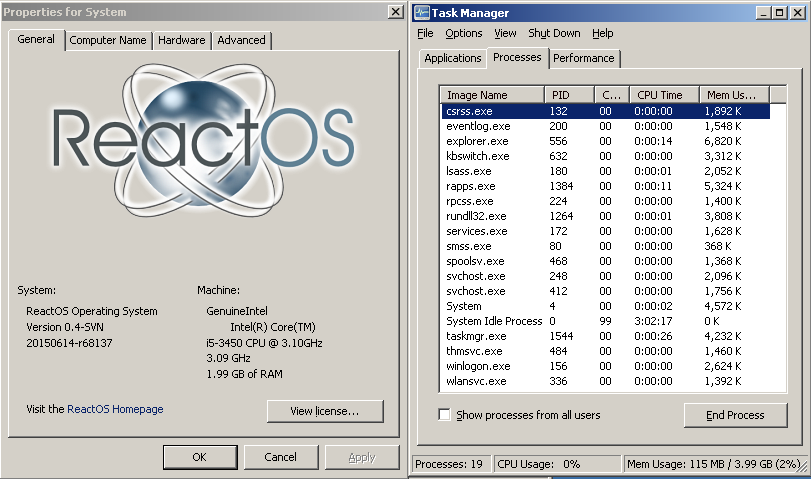Sort by the CPU column header
This screenshot has height=479, width=811.
(x=612, y=95)
